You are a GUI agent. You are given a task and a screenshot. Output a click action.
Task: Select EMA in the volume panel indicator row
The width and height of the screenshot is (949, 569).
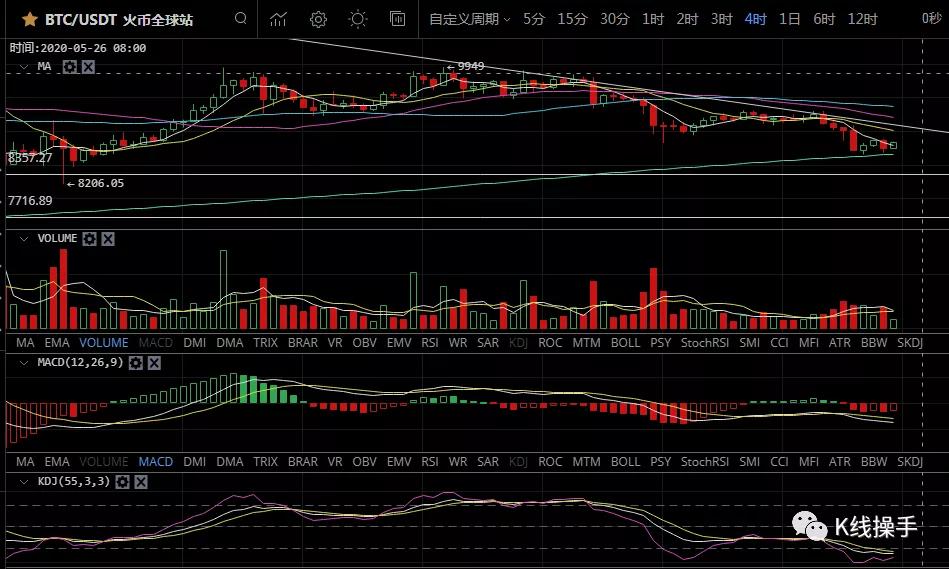click(x=57, y=343)
